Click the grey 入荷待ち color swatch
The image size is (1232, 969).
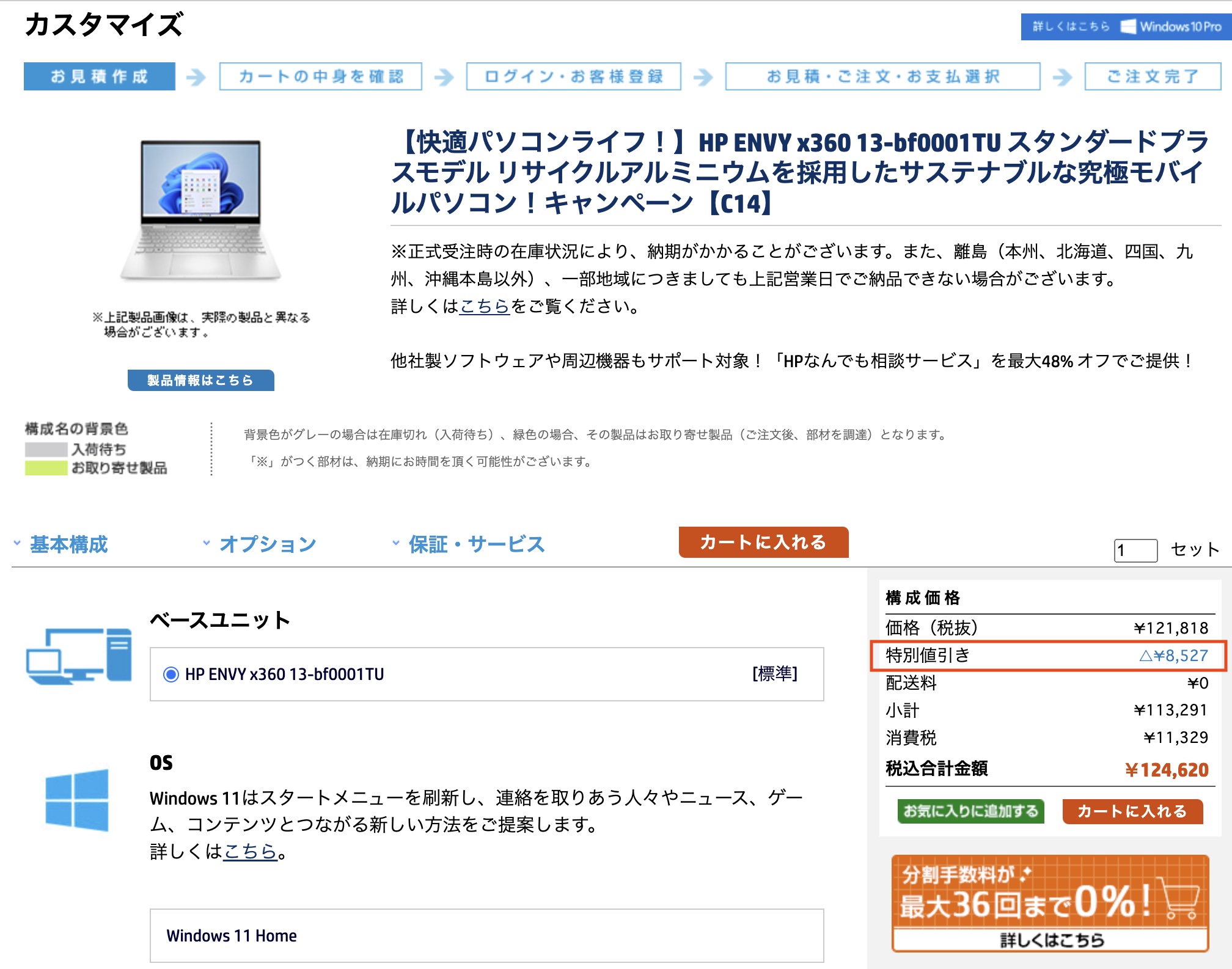(46, 450)
